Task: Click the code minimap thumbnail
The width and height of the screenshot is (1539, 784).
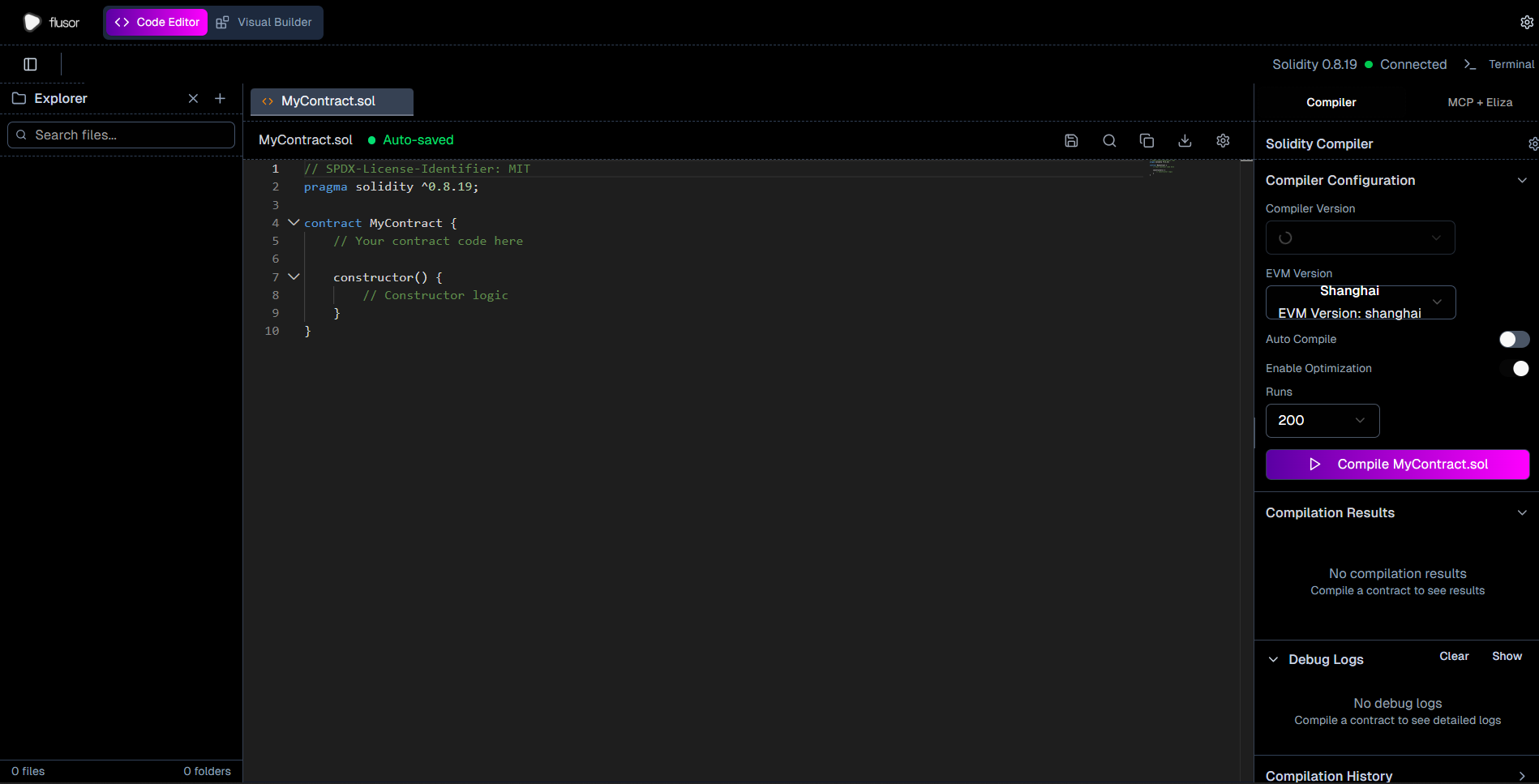Action: pos(1161,167)
